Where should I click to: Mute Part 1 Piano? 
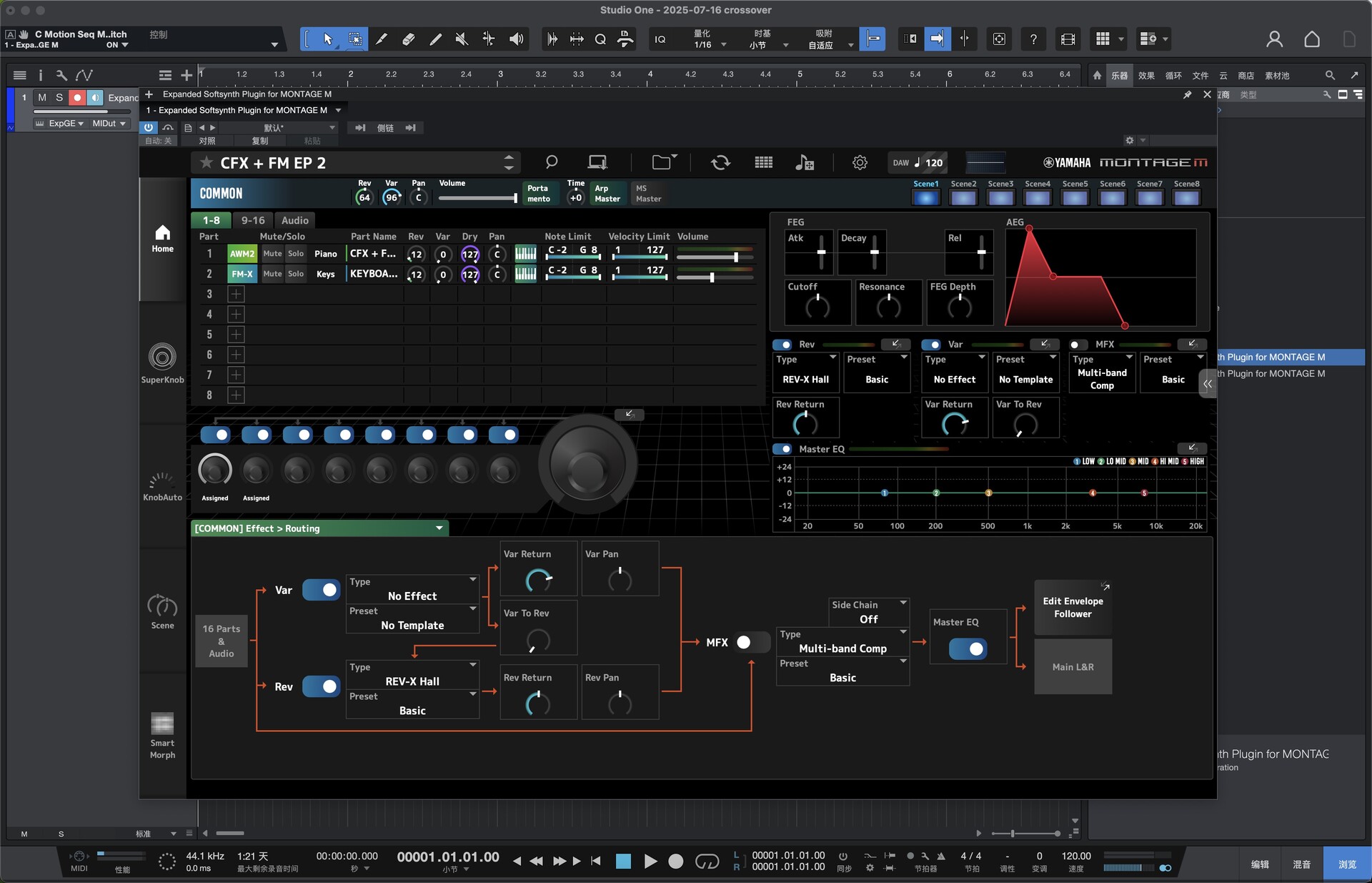(272, 254)
